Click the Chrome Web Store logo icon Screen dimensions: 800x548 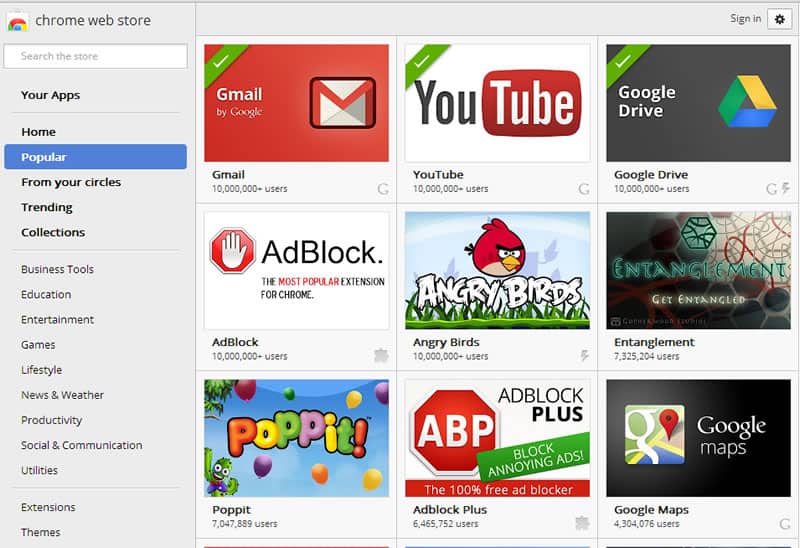click(17, 21)
